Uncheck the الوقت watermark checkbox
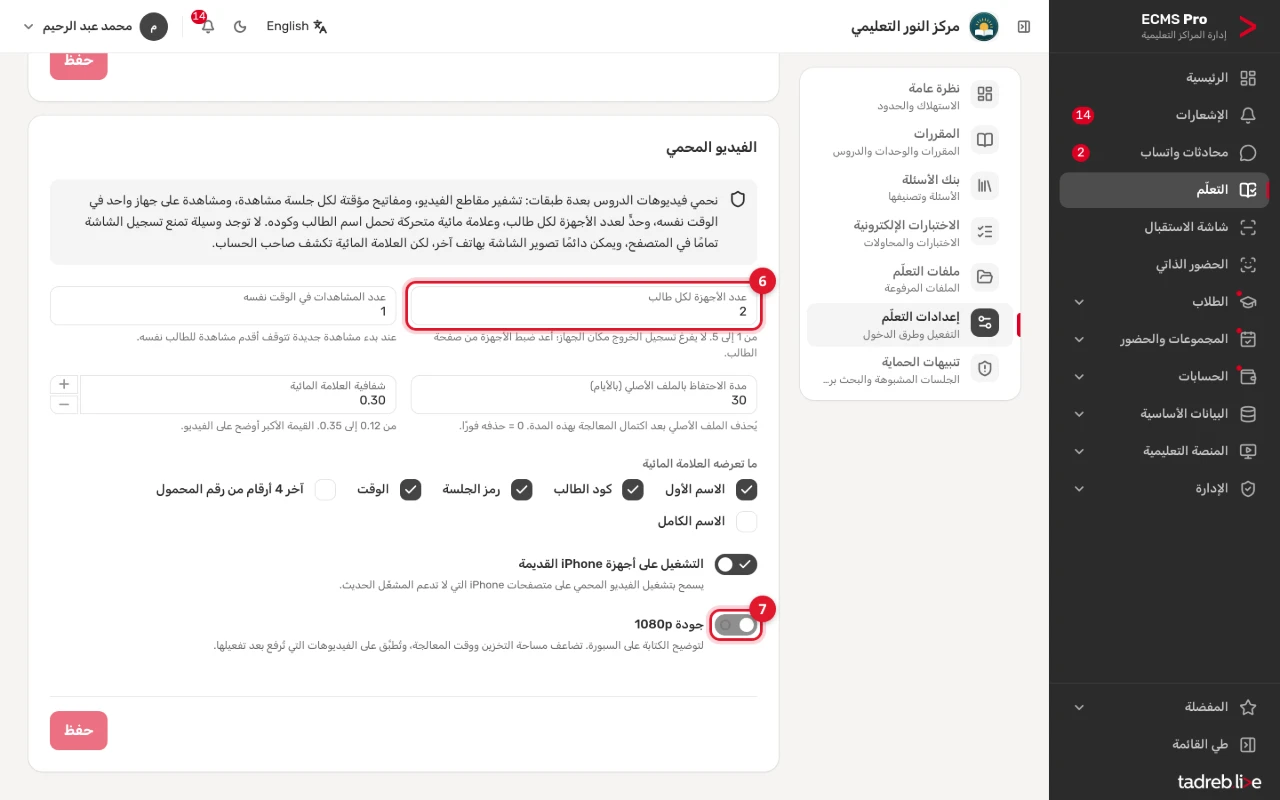The image size is (1280, 800). 410,490
